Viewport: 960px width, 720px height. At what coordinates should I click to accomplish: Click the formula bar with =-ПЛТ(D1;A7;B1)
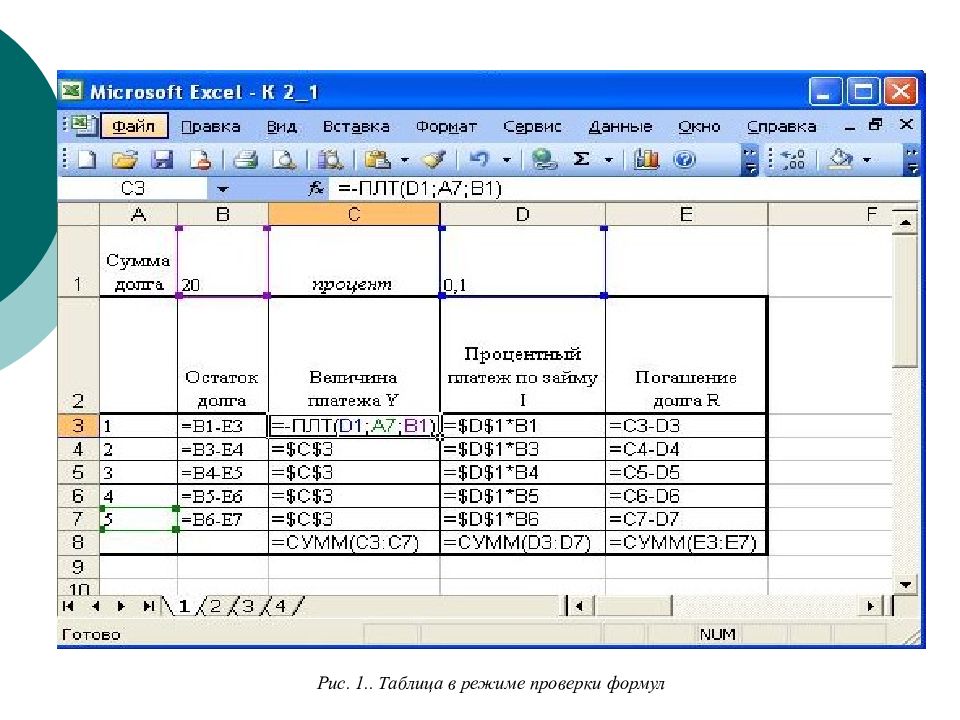pyautogui.click(x=623, y=189)
